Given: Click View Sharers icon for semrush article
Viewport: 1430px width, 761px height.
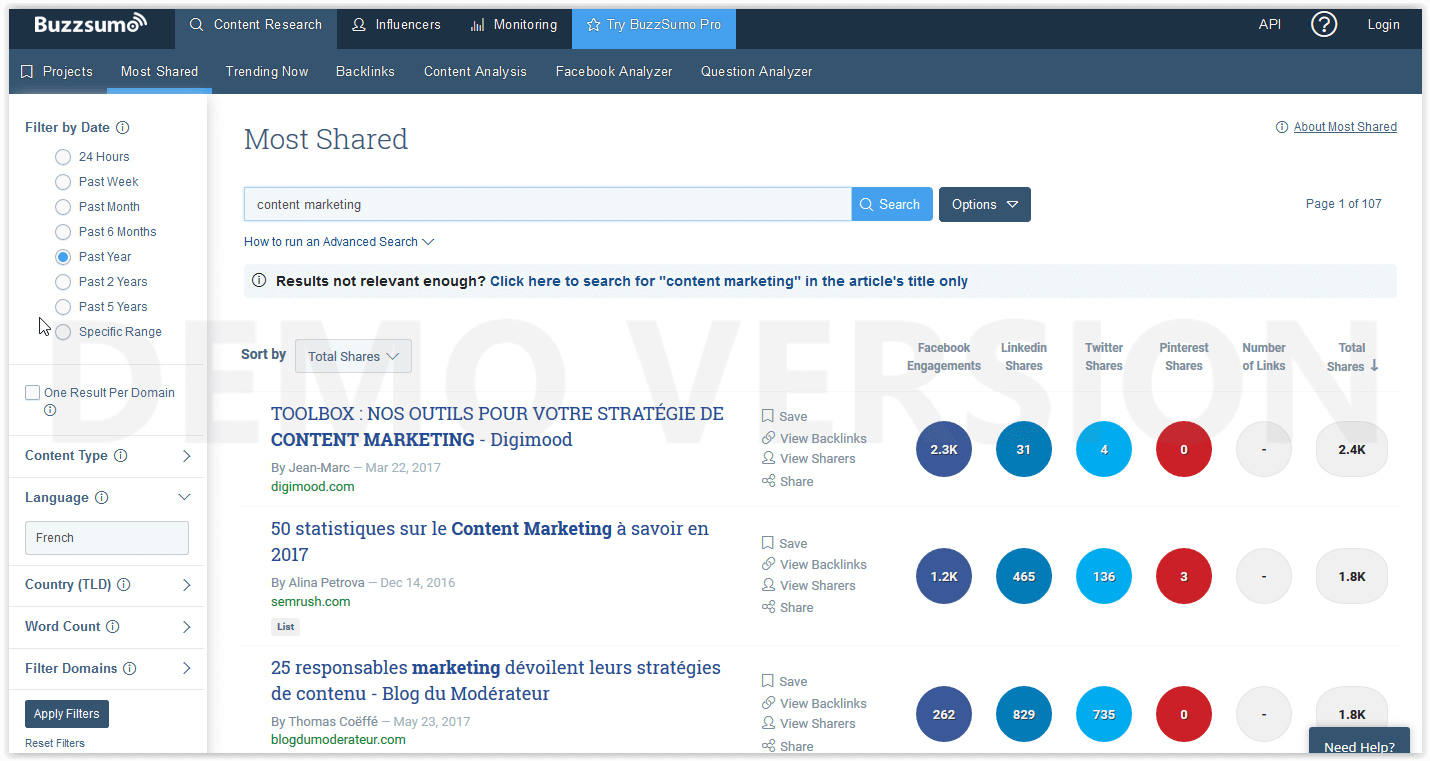Looking at the screenshot, I should (768, 585).
